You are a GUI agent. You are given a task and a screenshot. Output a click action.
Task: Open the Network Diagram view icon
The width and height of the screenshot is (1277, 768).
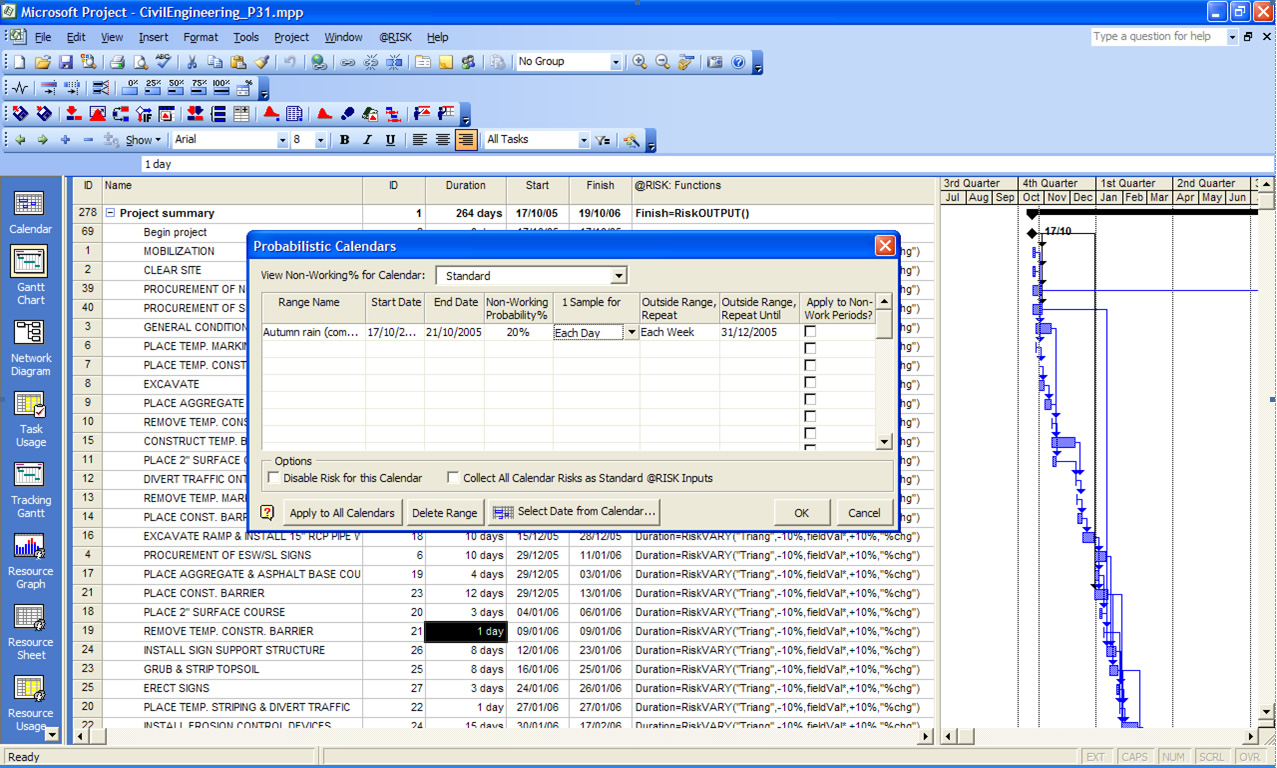click(x=30, y=333)
